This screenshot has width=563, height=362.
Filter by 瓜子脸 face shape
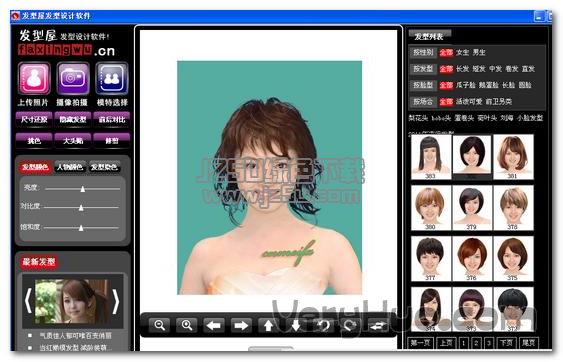pos(466,85)
